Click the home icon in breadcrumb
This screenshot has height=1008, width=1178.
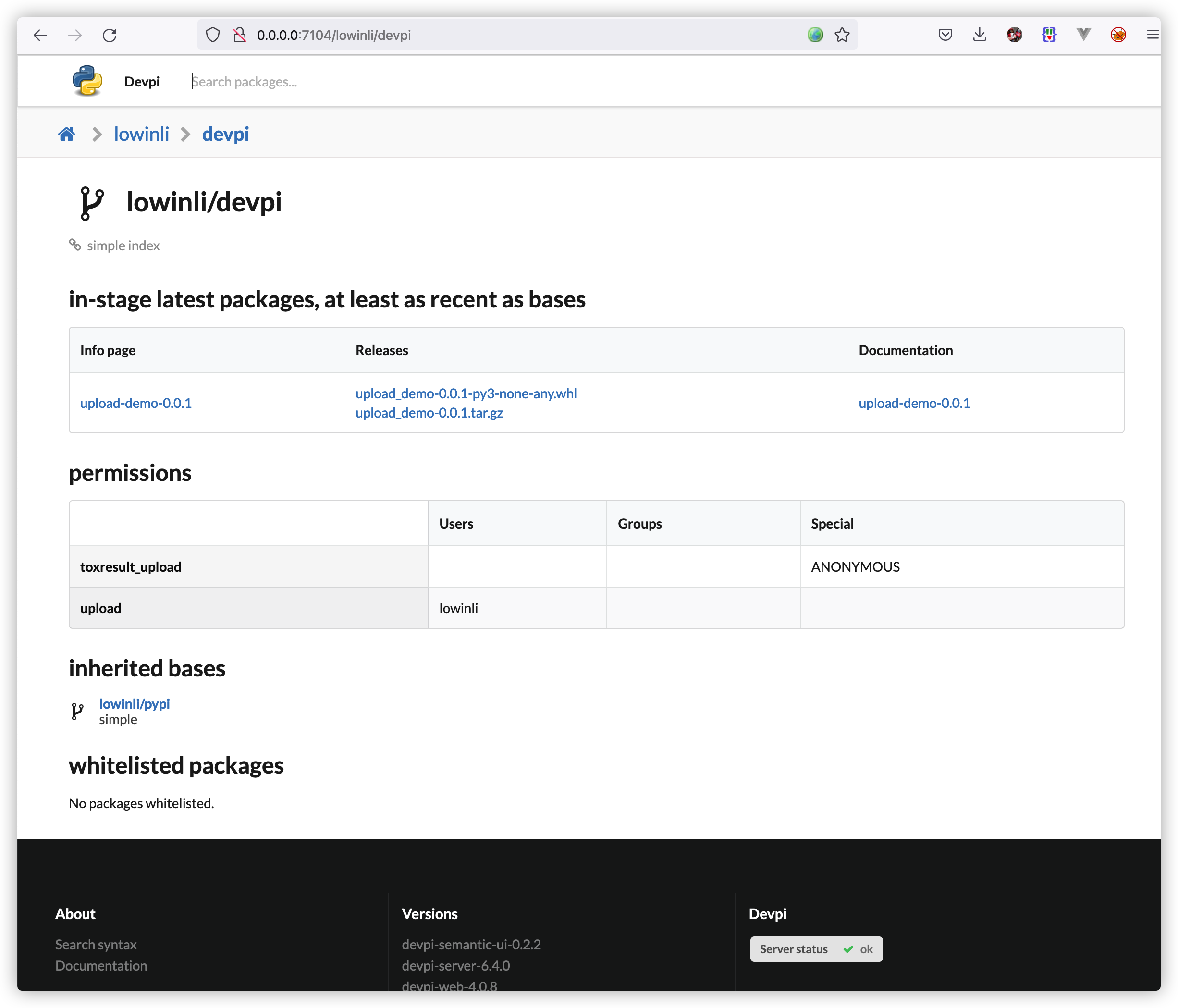pyautogui.click(x=67, y=132)
